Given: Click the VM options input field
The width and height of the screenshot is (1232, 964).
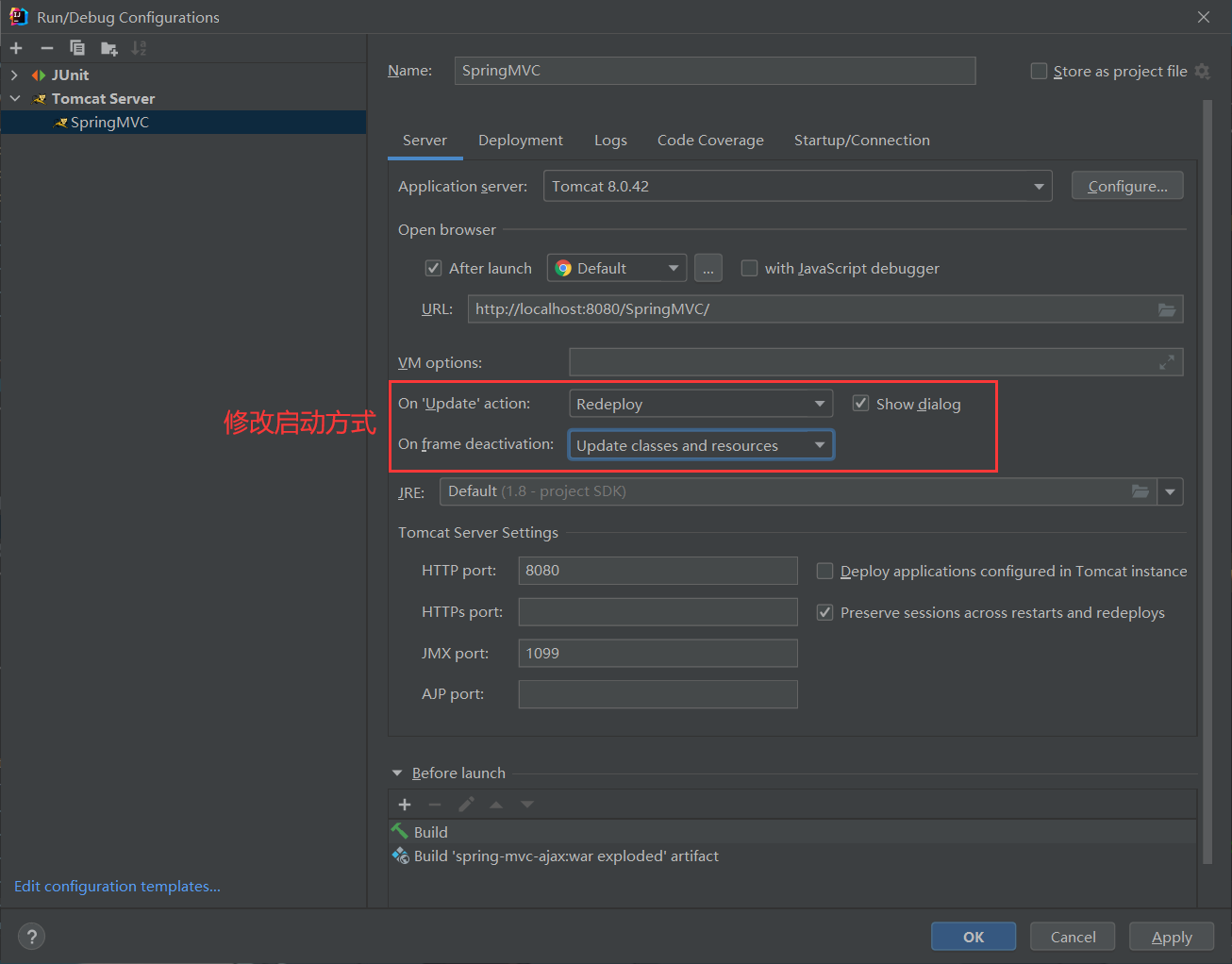Looking at the screenshot, I should 876,362.
